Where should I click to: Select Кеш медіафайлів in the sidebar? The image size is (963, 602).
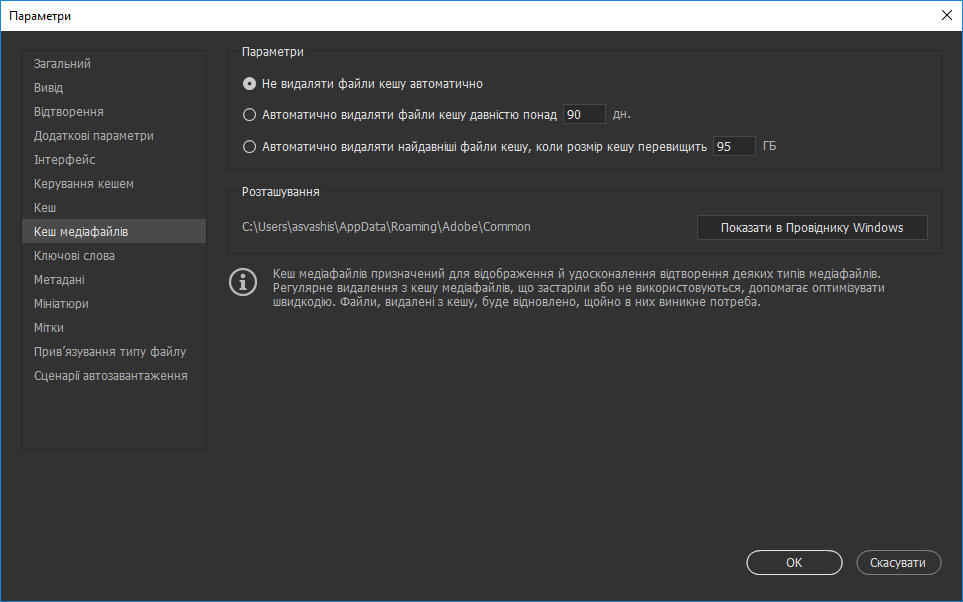(114, 232)
